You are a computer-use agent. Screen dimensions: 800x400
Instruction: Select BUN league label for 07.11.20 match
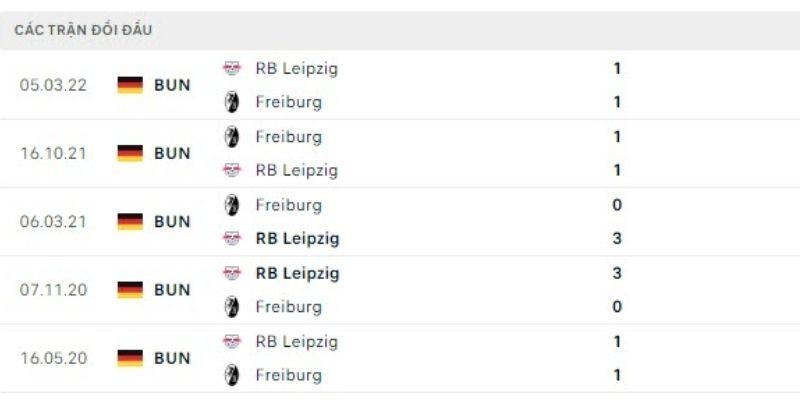click(172, 290)
